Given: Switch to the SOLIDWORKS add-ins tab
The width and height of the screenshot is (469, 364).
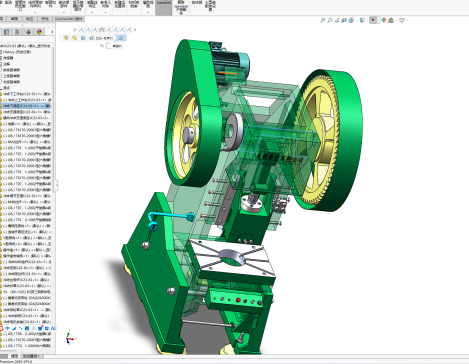Looking at the screenshot, I should (69, 19).
